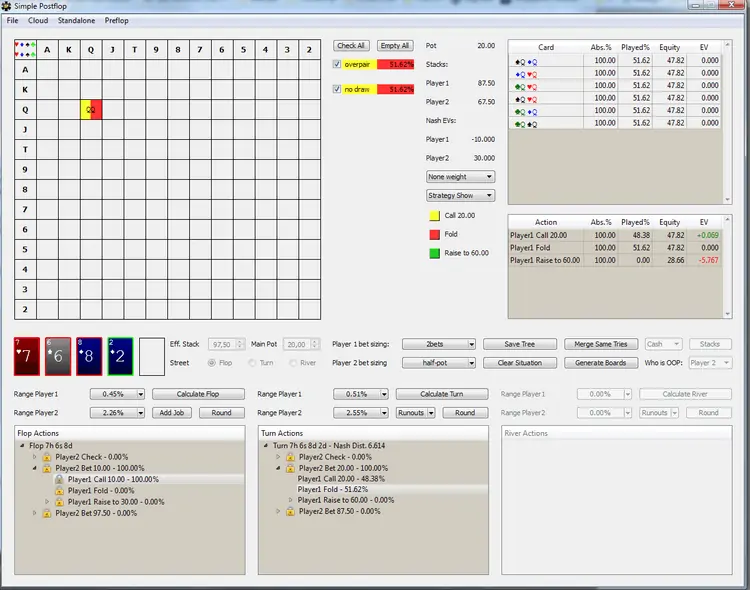Select the Flop street radio button
Image resolution: width=750 pixels, height=590 pixels.
[x=211, y=363]
